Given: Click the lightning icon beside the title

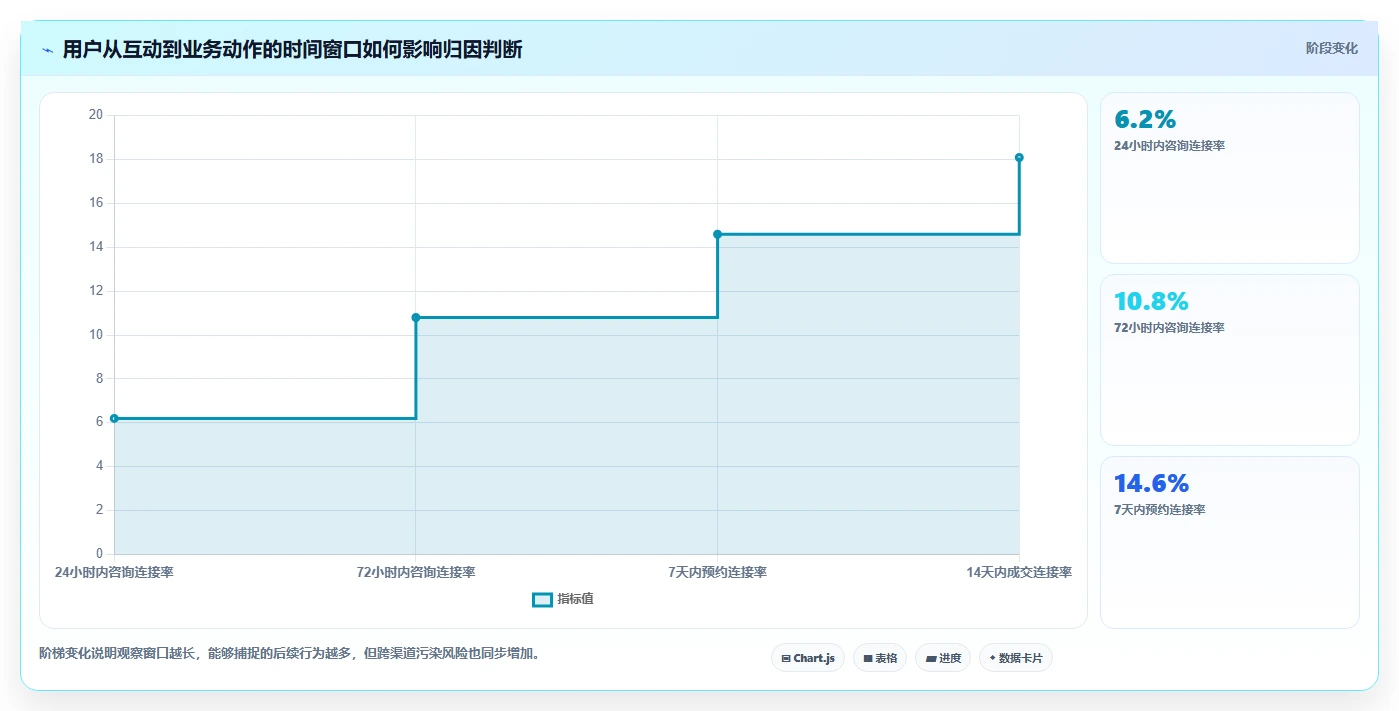Looking at the screenshot, I should (x=48, y=50).
